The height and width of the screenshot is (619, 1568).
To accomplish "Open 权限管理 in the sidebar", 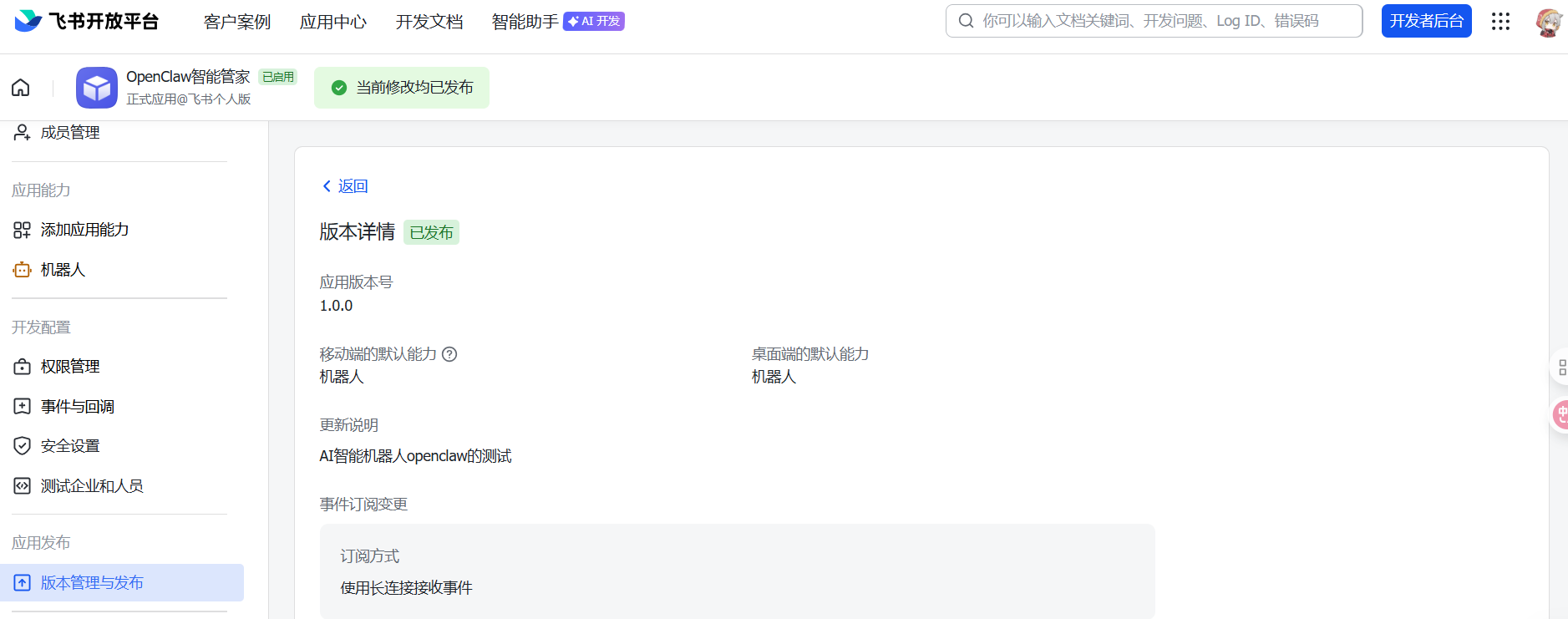I will [70, 367].
